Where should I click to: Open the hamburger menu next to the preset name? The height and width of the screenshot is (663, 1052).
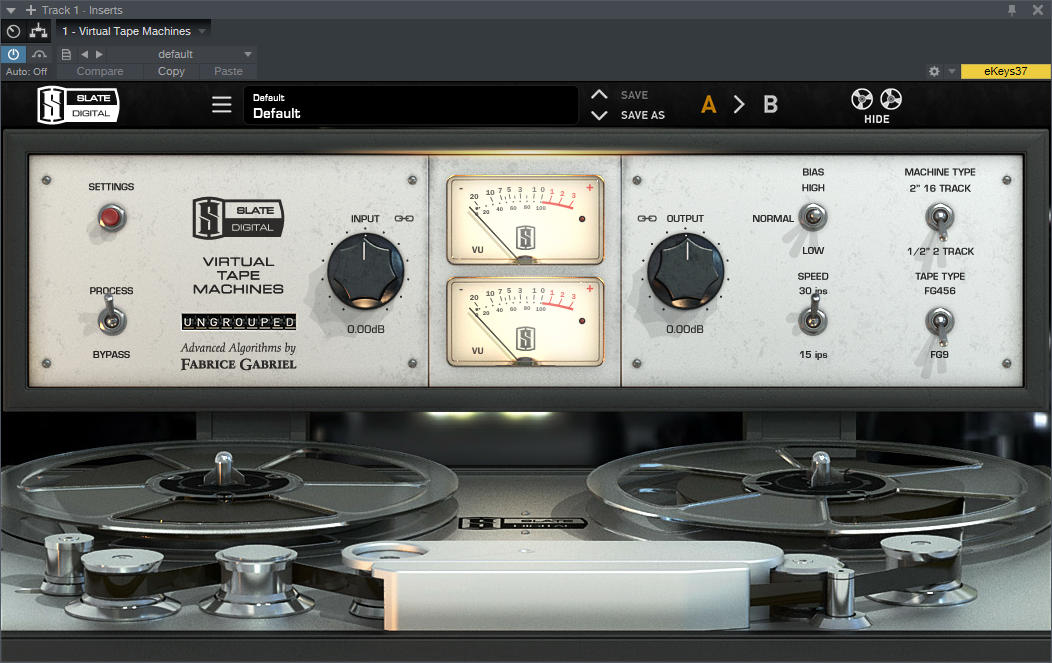[221, 104]
